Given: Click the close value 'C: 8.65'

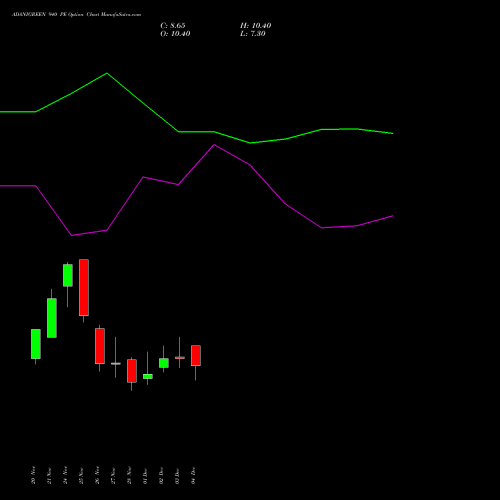Looking at the screenshot, I should point(173,26).
